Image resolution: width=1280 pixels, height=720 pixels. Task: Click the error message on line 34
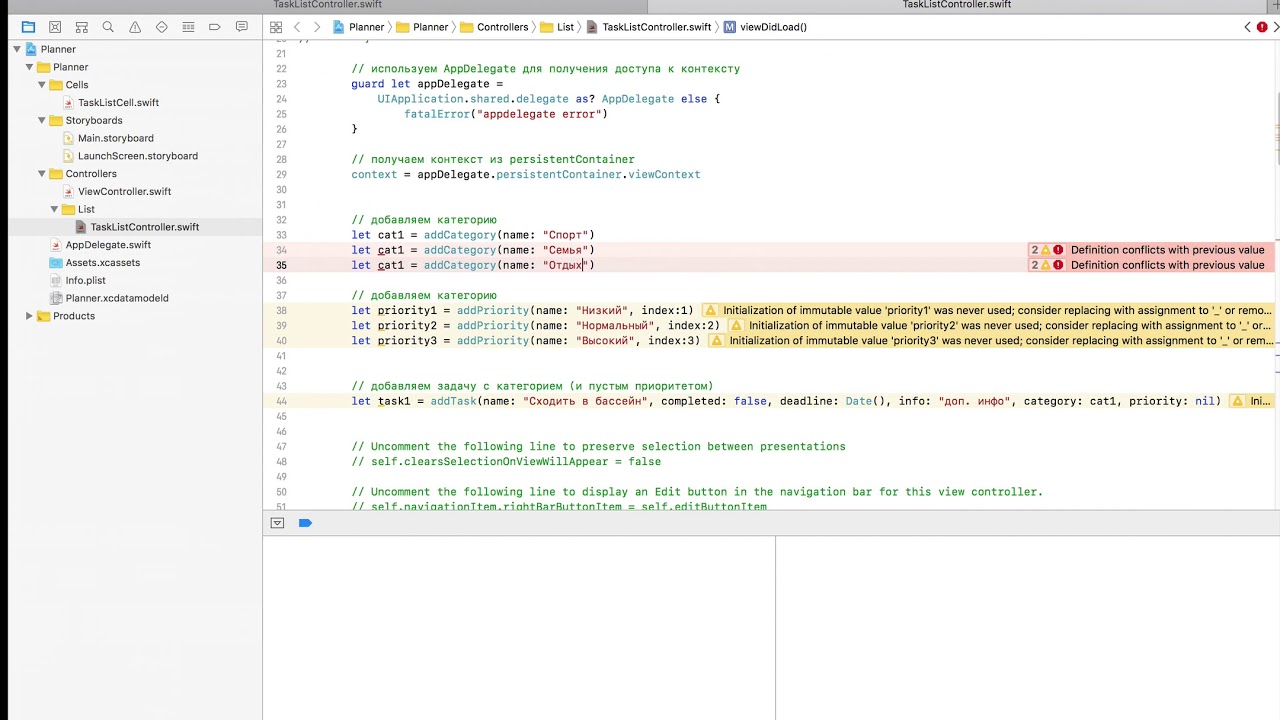pos(1167,250)
